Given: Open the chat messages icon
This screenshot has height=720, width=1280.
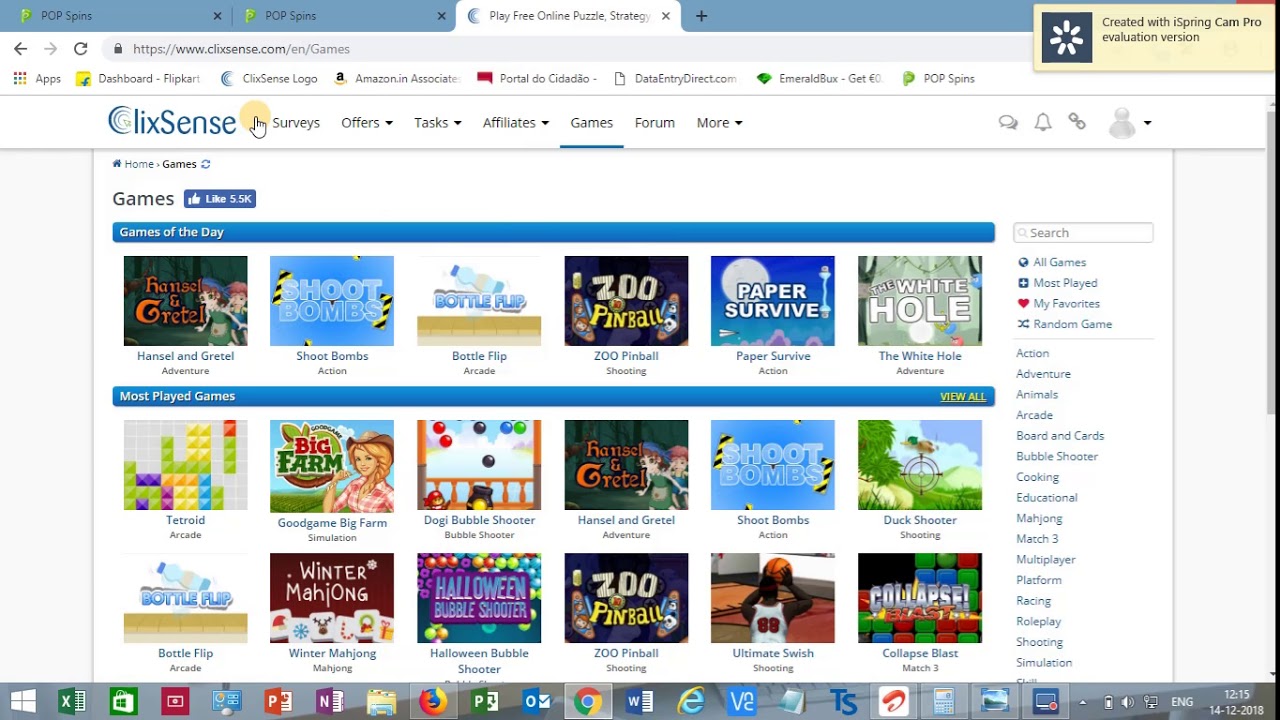Looking at the screenshot, I should coord(1008,122).
